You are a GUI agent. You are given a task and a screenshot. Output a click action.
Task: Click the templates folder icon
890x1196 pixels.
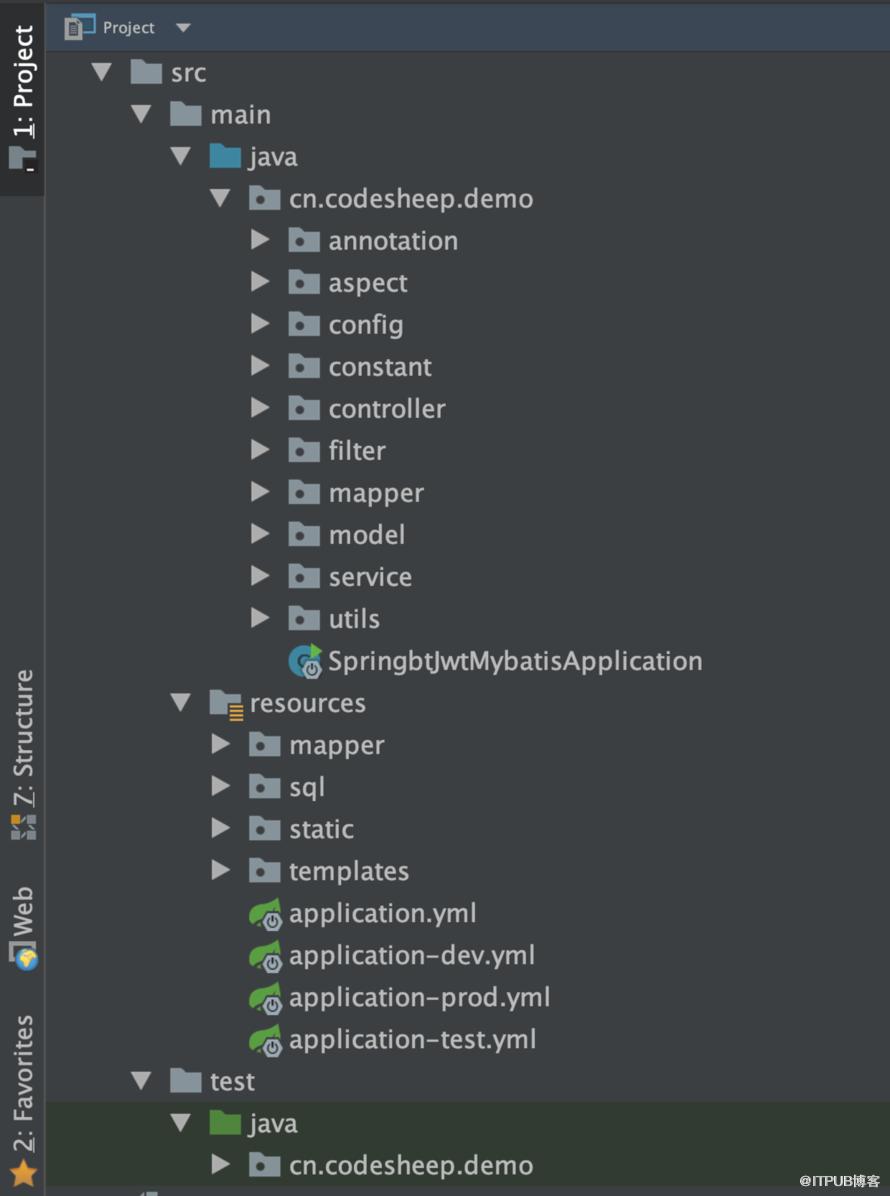(265, 870)
